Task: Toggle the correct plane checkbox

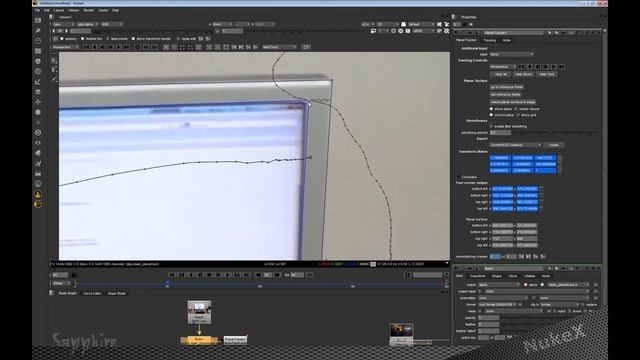Action: pyautogui.click(x=491, y=115)
